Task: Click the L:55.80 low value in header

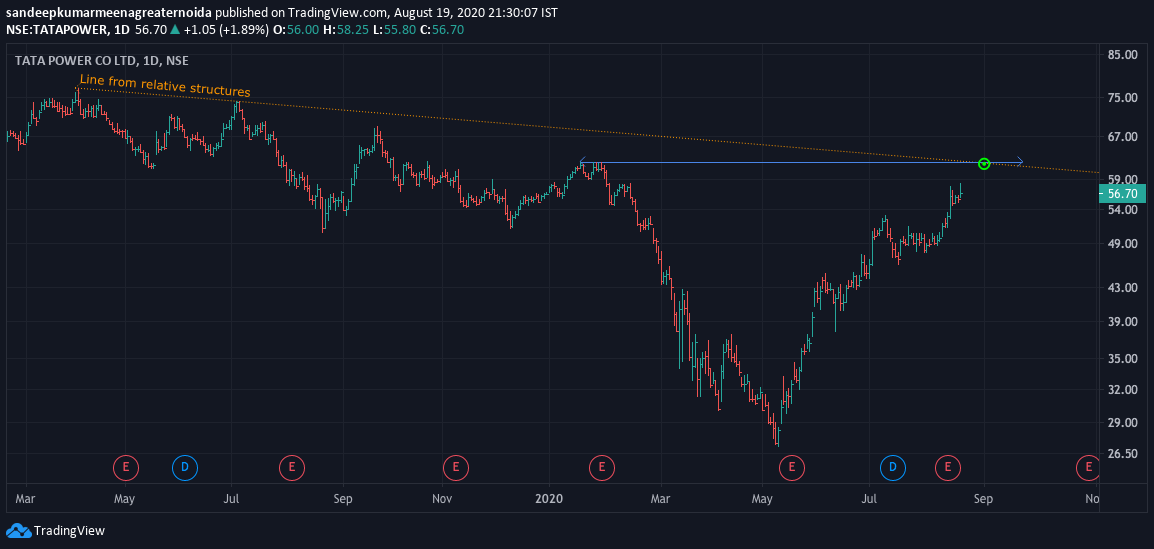Action: click(x=392, y=29)
